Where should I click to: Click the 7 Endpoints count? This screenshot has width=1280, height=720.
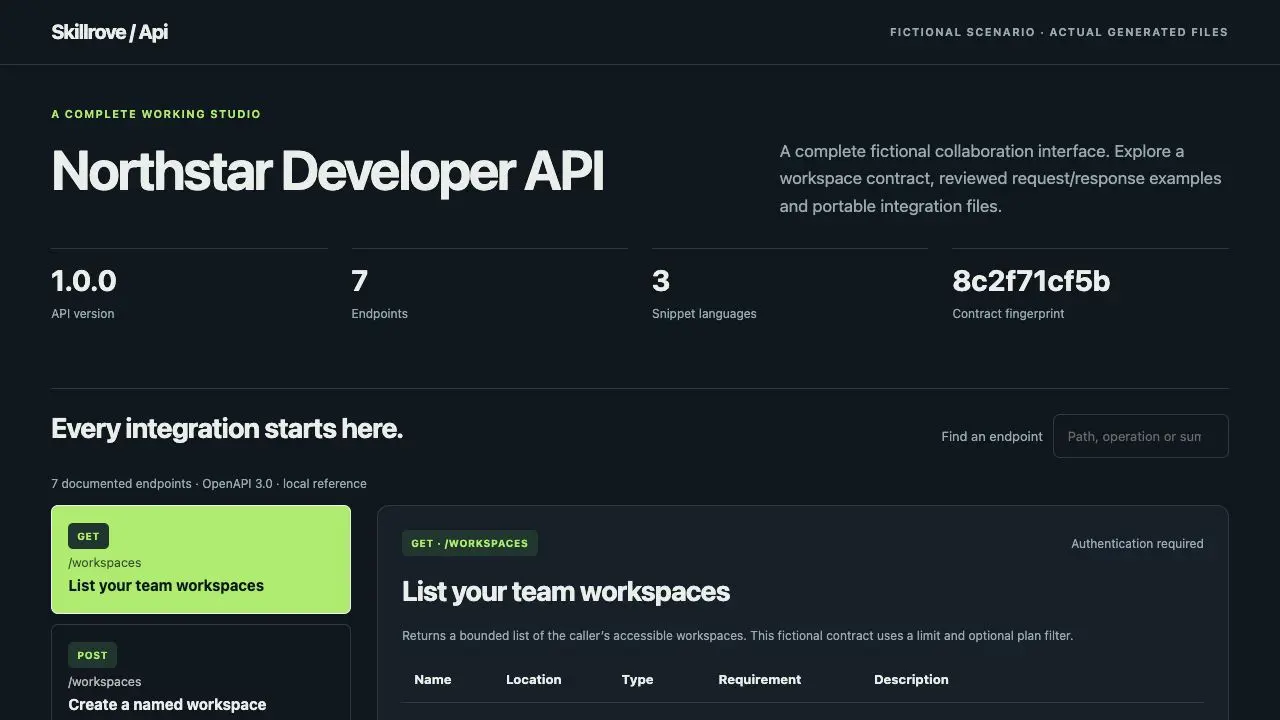(360, 281)
